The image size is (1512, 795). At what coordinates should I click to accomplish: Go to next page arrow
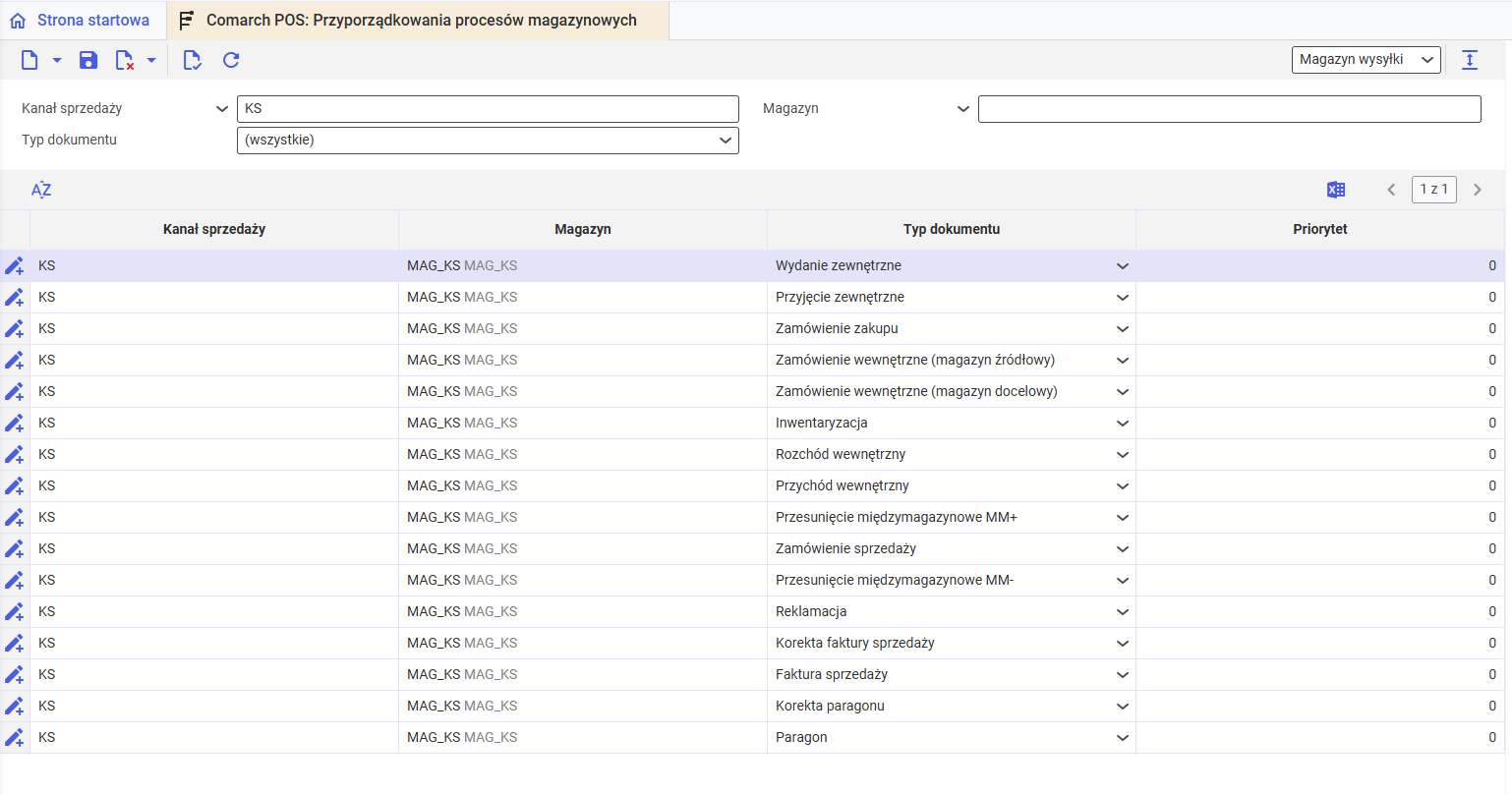(1478, 190)
